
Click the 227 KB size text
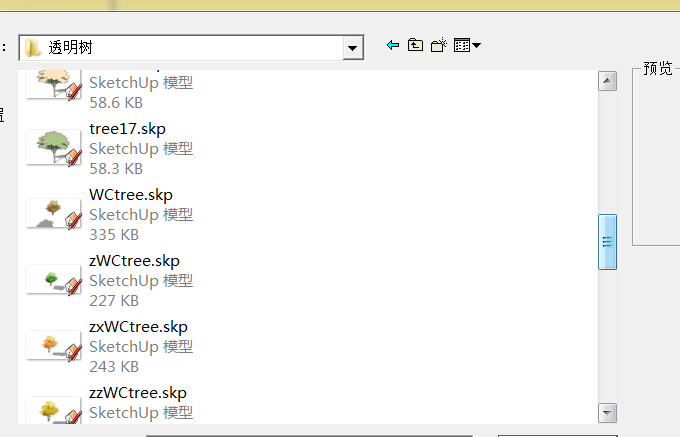(114, 300)
